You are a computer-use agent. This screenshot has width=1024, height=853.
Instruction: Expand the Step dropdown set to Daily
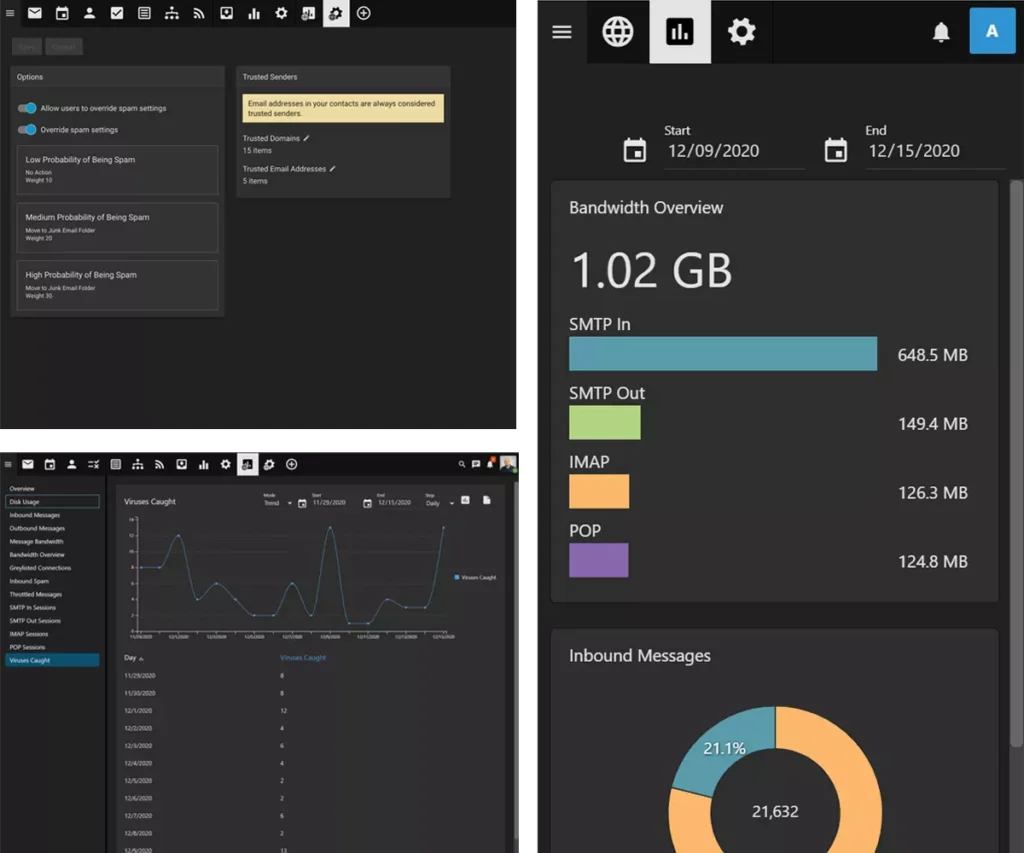coord(440,503)
